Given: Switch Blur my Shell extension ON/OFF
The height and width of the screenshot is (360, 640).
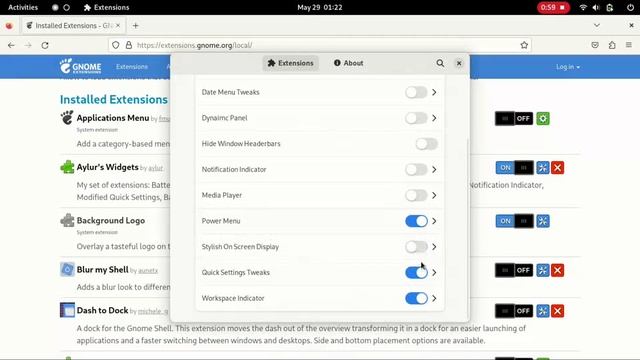Looking at the screenshot, I should coord(514,270).
